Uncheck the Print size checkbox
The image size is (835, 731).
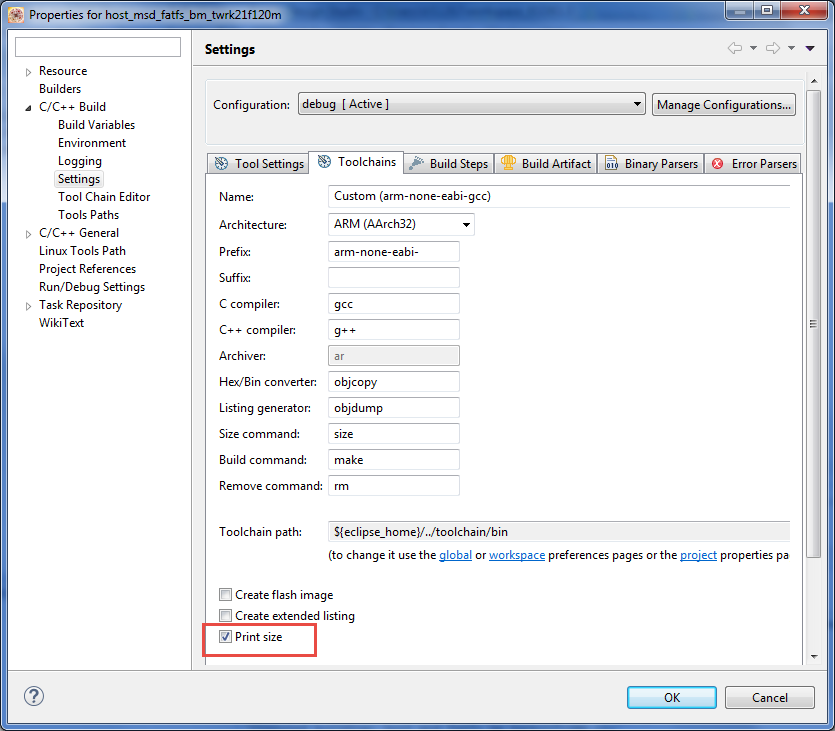tap(225, 636)
